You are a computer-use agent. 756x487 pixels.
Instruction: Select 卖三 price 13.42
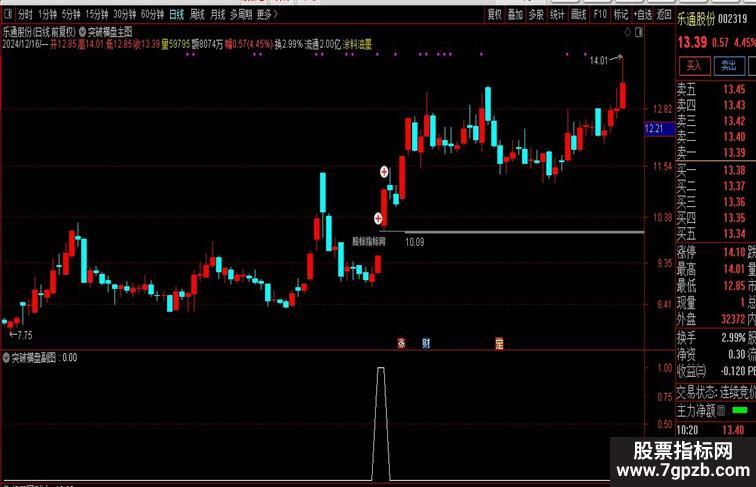(x=734, y=121)
